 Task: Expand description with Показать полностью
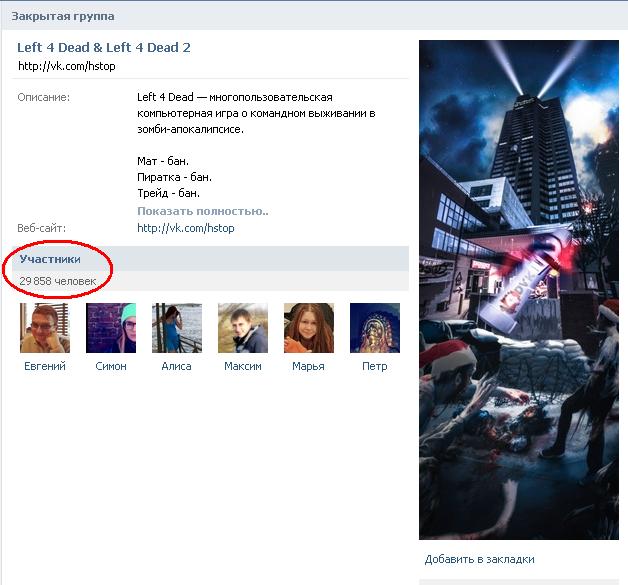coord(203,211)
